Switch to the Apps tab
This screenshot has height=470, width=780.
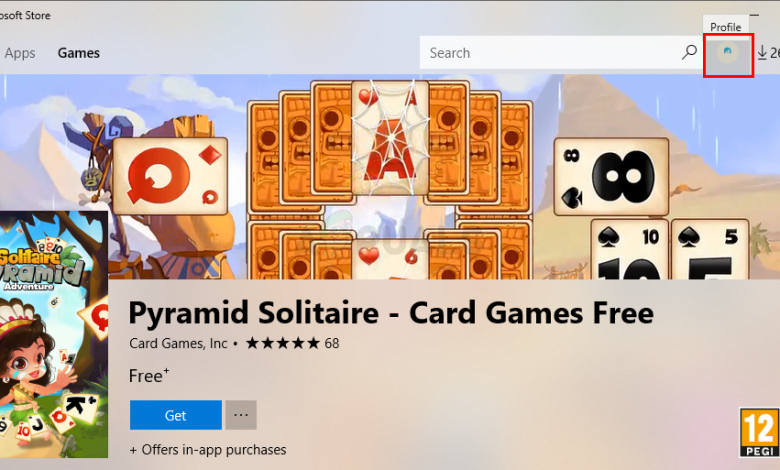pyautogui.click(x=20, y=53)
